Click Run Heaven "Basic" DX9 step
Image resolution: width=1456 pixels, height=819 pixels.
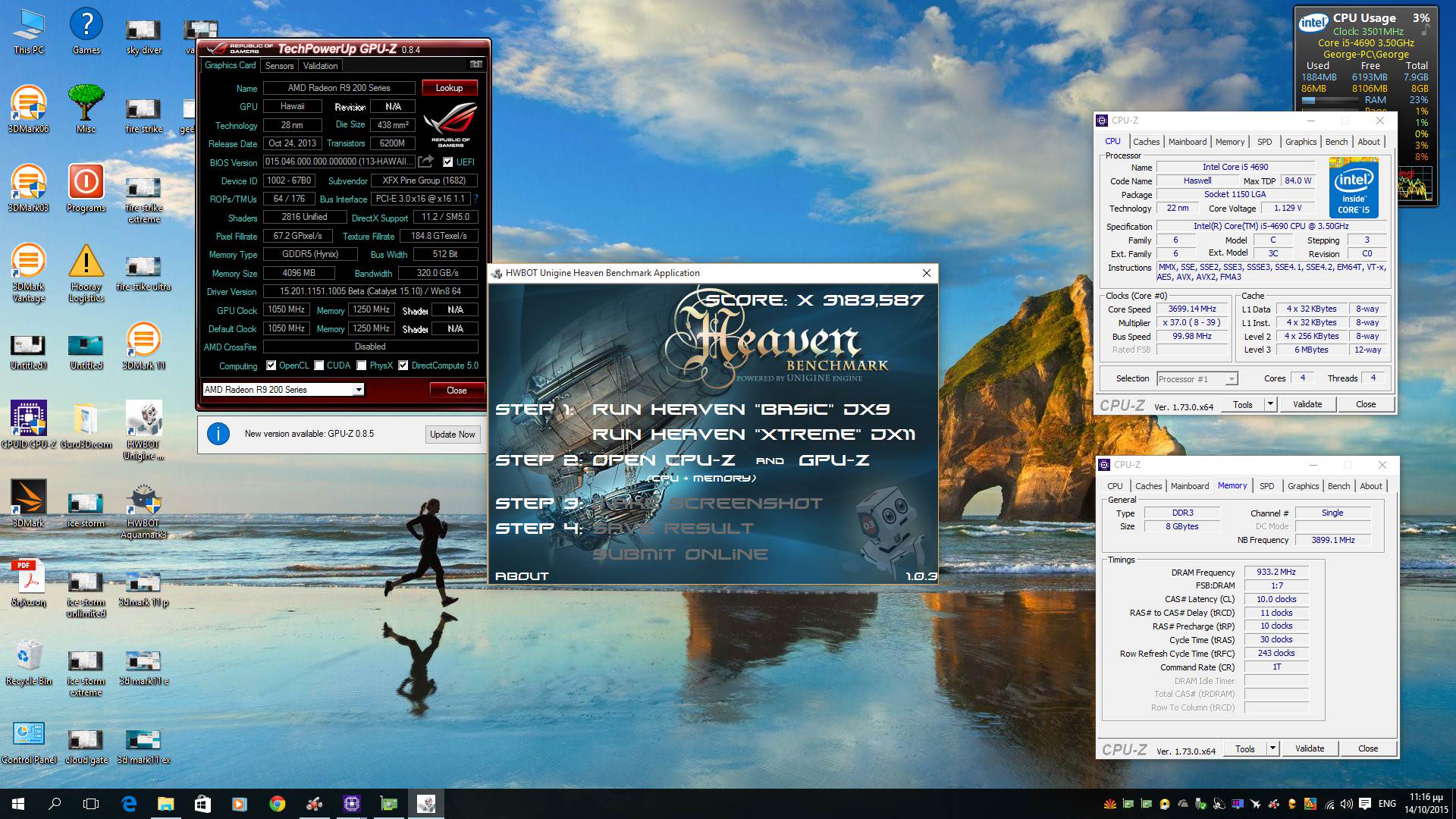tap(741, 409)
